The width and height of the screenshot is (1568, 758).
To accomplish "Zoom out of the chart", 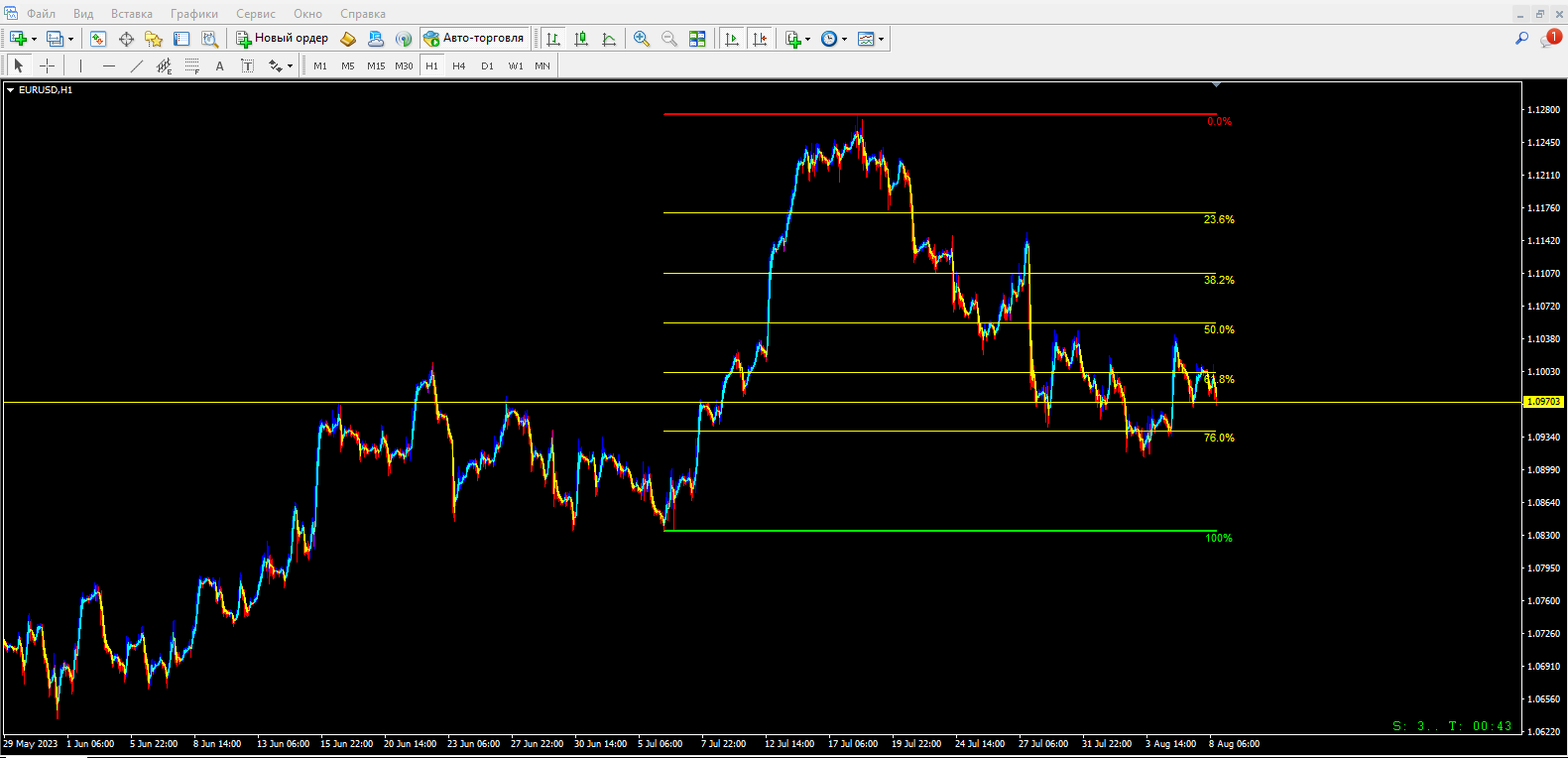I will (669, 39).
